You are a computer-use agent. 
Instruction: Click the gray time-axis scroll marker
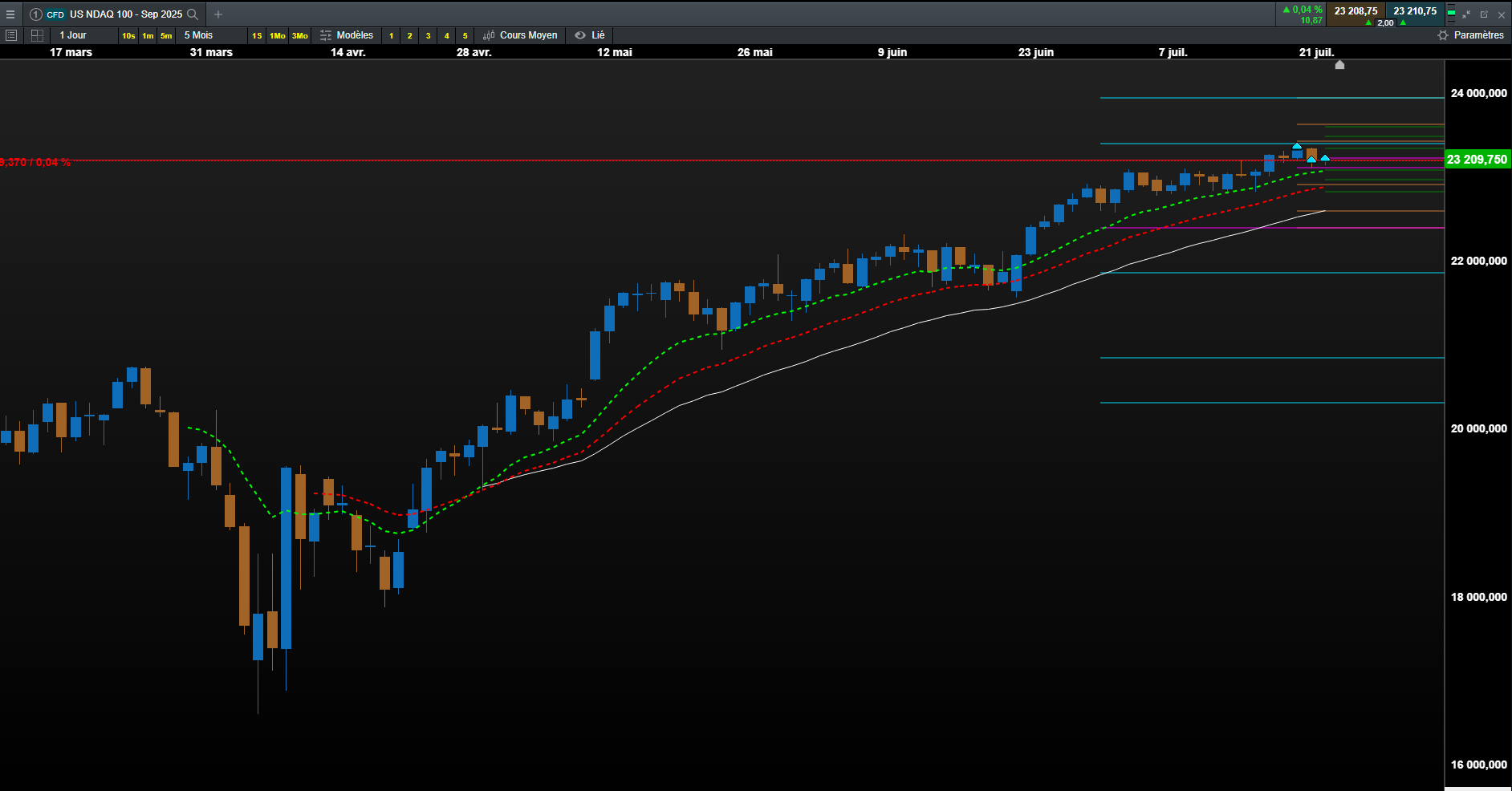click(1339, 65)
